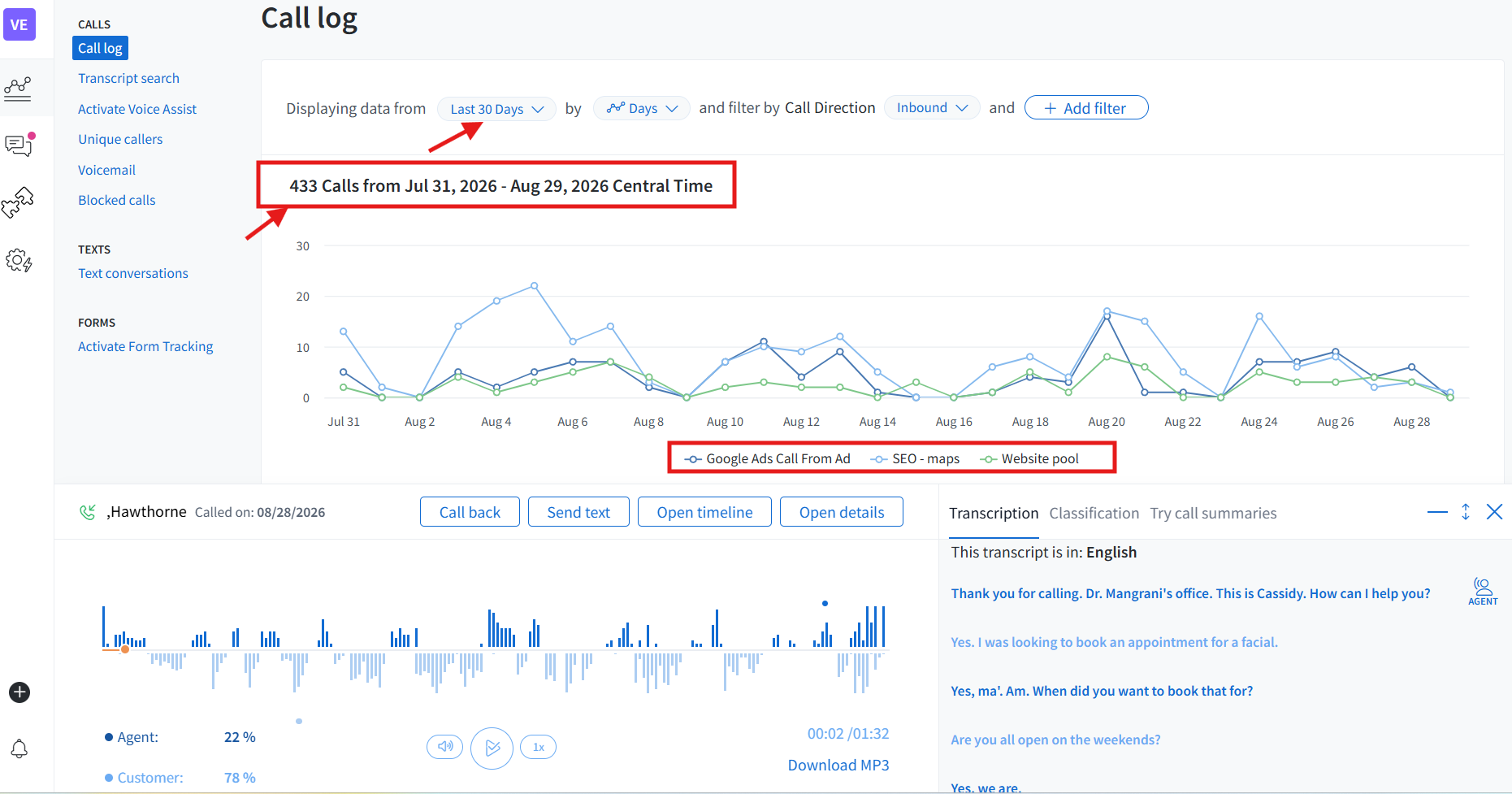The image size is (1512, 794).
Task: Click the SEO - maps peak data point near Aug 5
Action: pyautogui.click(x=534, y=286)
